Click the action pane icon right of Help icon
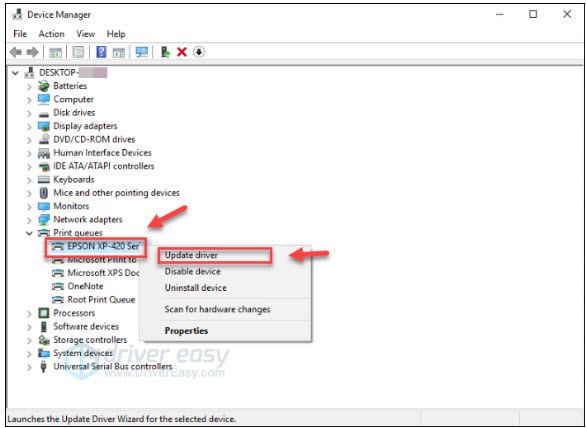Image resolution: width=586 pixels, height=428 pixels. pyautogui.click(x=118, y=52)
